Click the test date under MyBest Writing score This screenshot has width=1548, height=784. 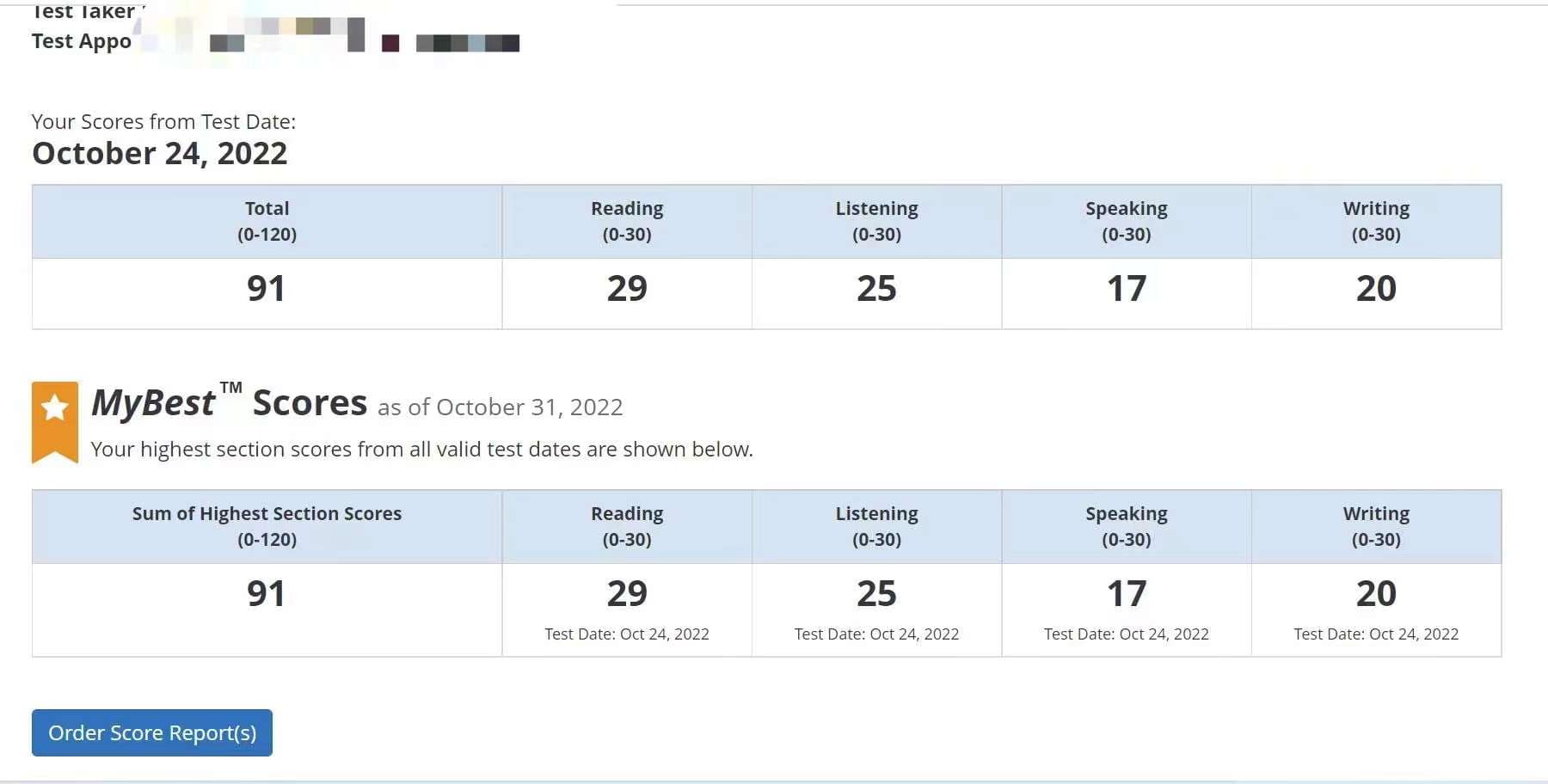pyautogui.click(x=1376, y=634)
